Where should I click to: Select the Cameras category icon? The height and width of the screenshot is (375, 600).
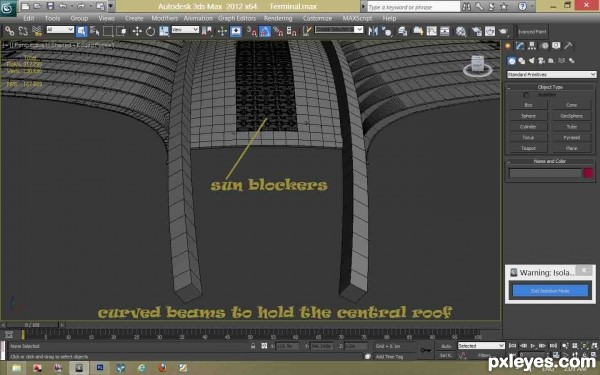541,60
